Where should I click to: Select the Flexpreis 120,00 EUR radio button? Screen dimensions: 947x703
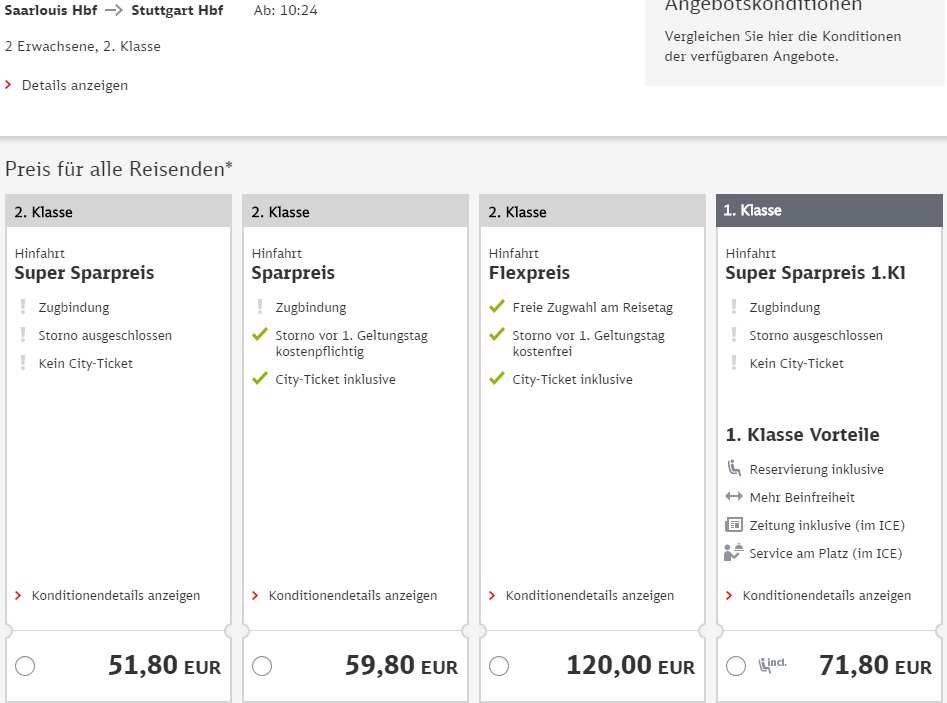coord(499,666)
